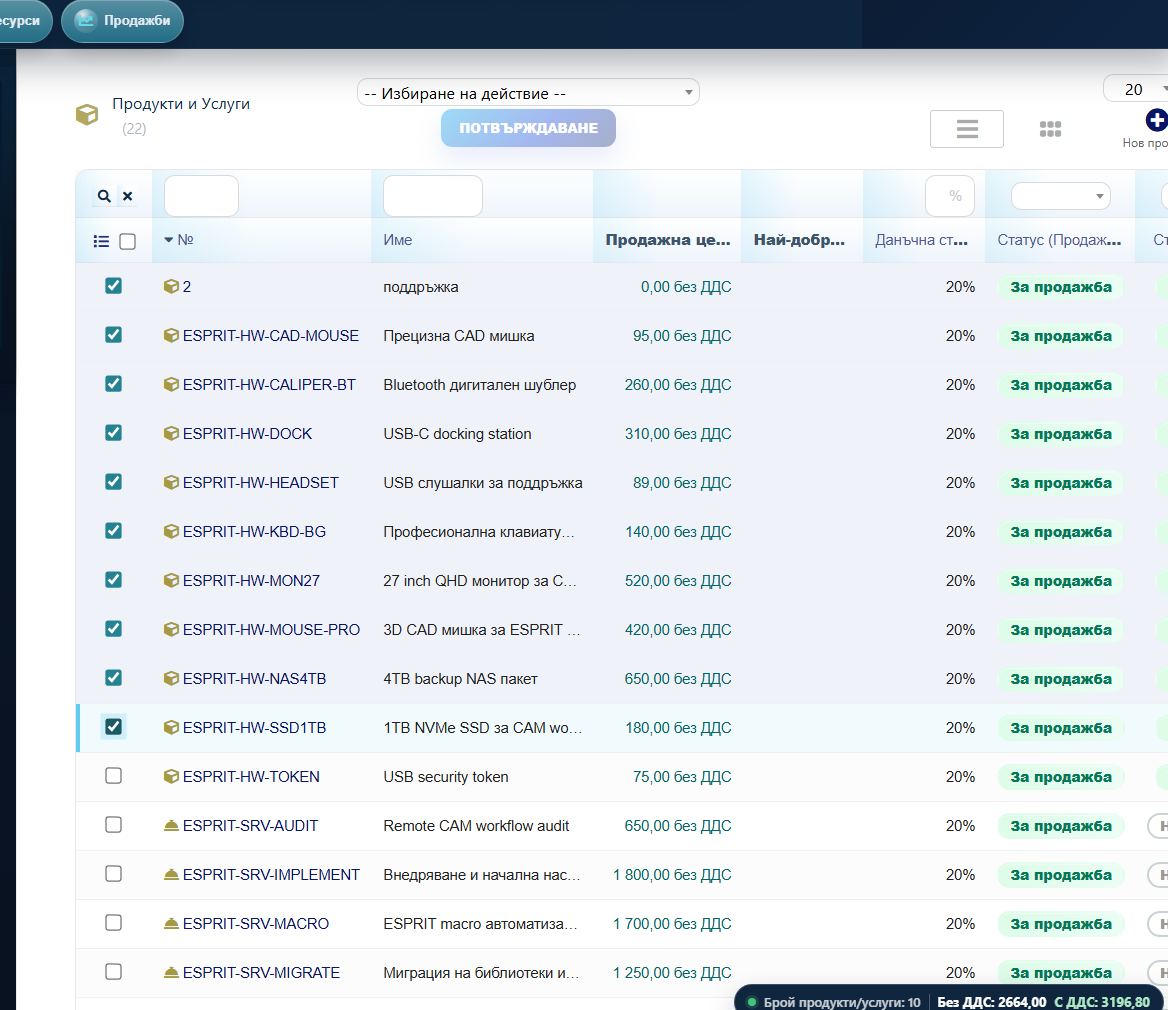Click the Нов продукт label
The width and height of the screenshot is (1168, 1010).
coord(1145,143)
